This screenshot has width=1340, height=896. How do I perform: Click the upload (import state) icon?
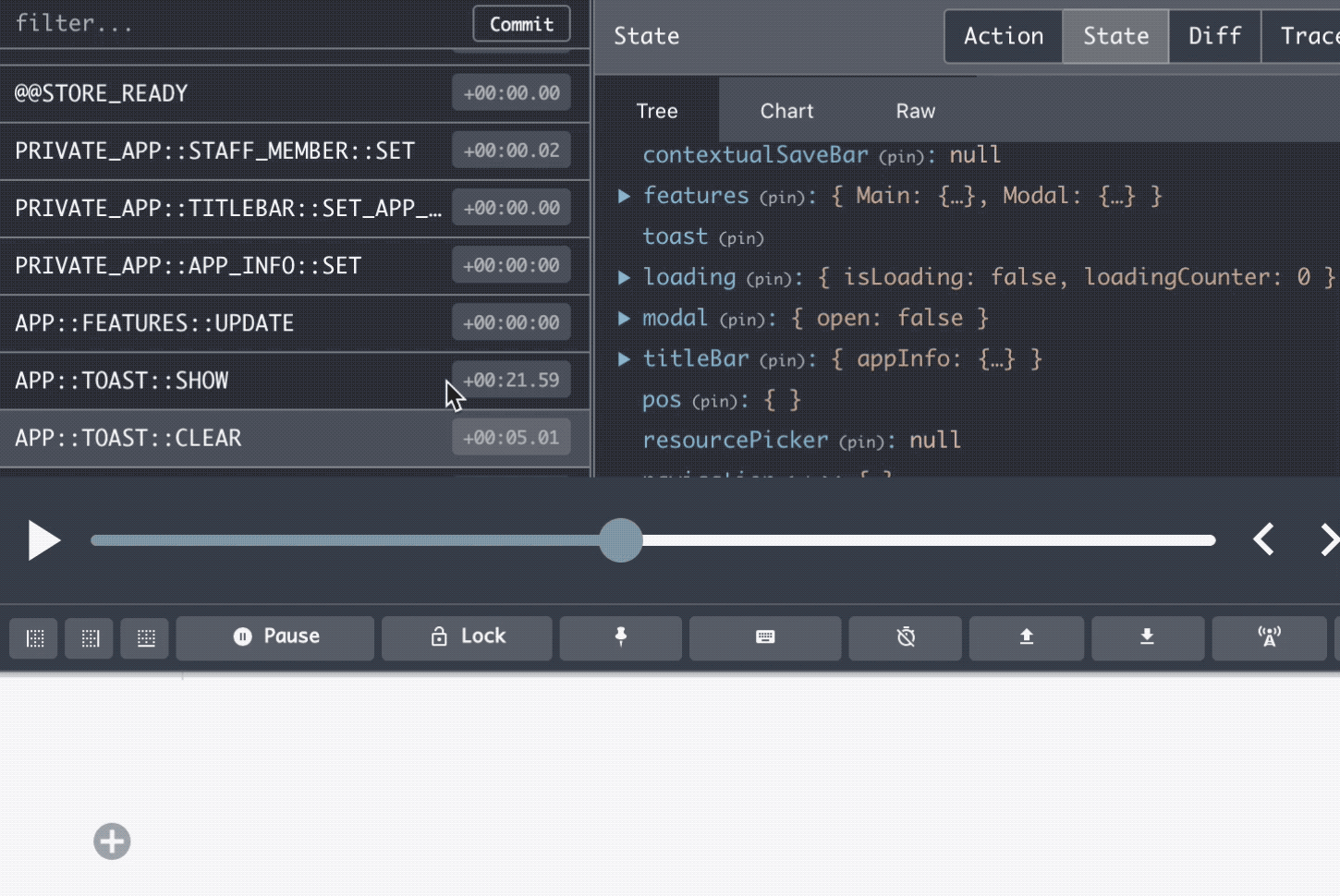[1026, 637]
